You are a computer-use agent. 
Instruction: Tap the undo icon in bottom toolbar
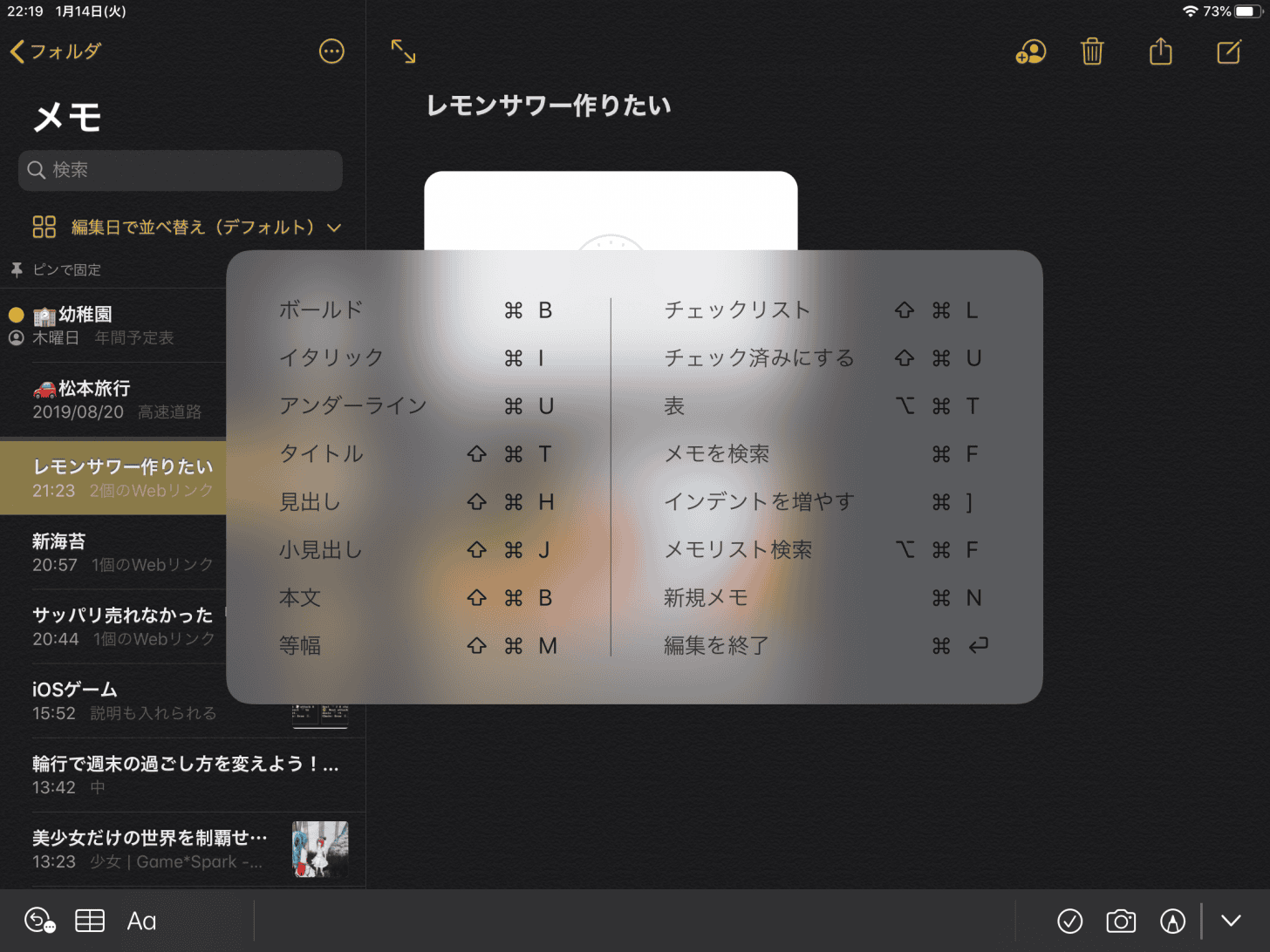pos(39,921)
